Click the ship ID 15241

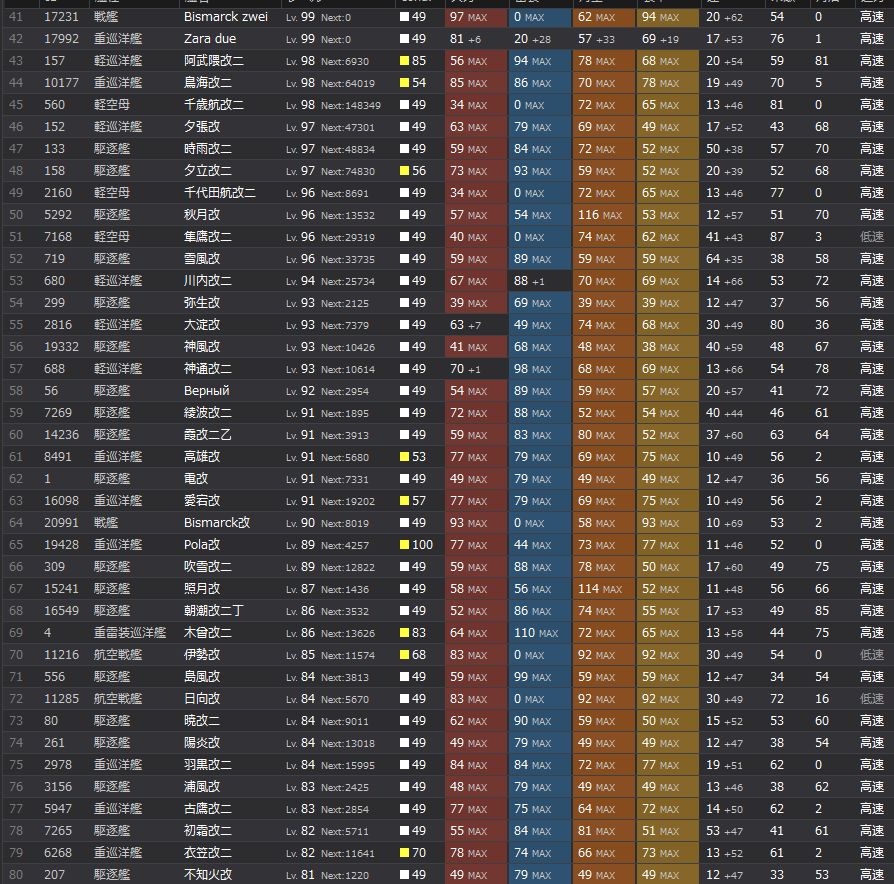point(61,589)
